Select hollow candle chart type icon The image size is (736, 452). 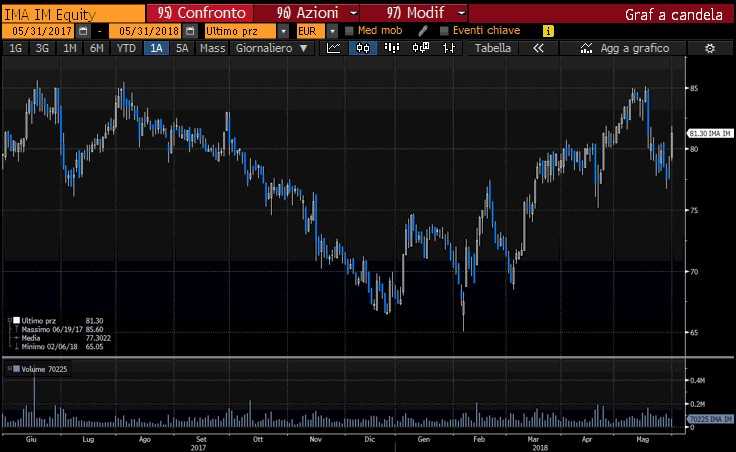tap(421, 48)
